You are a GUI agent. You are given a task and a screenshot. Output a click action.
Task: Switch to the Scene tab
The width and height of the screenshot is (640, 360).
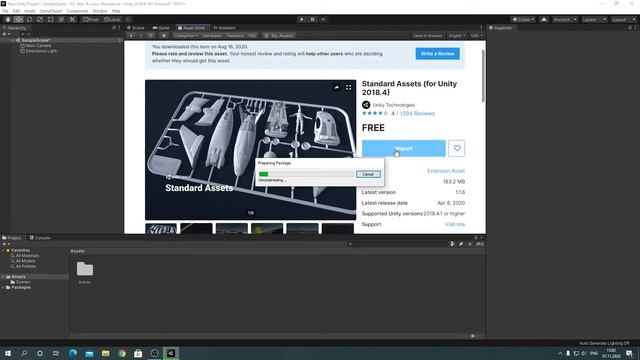[x=136, y=28]
